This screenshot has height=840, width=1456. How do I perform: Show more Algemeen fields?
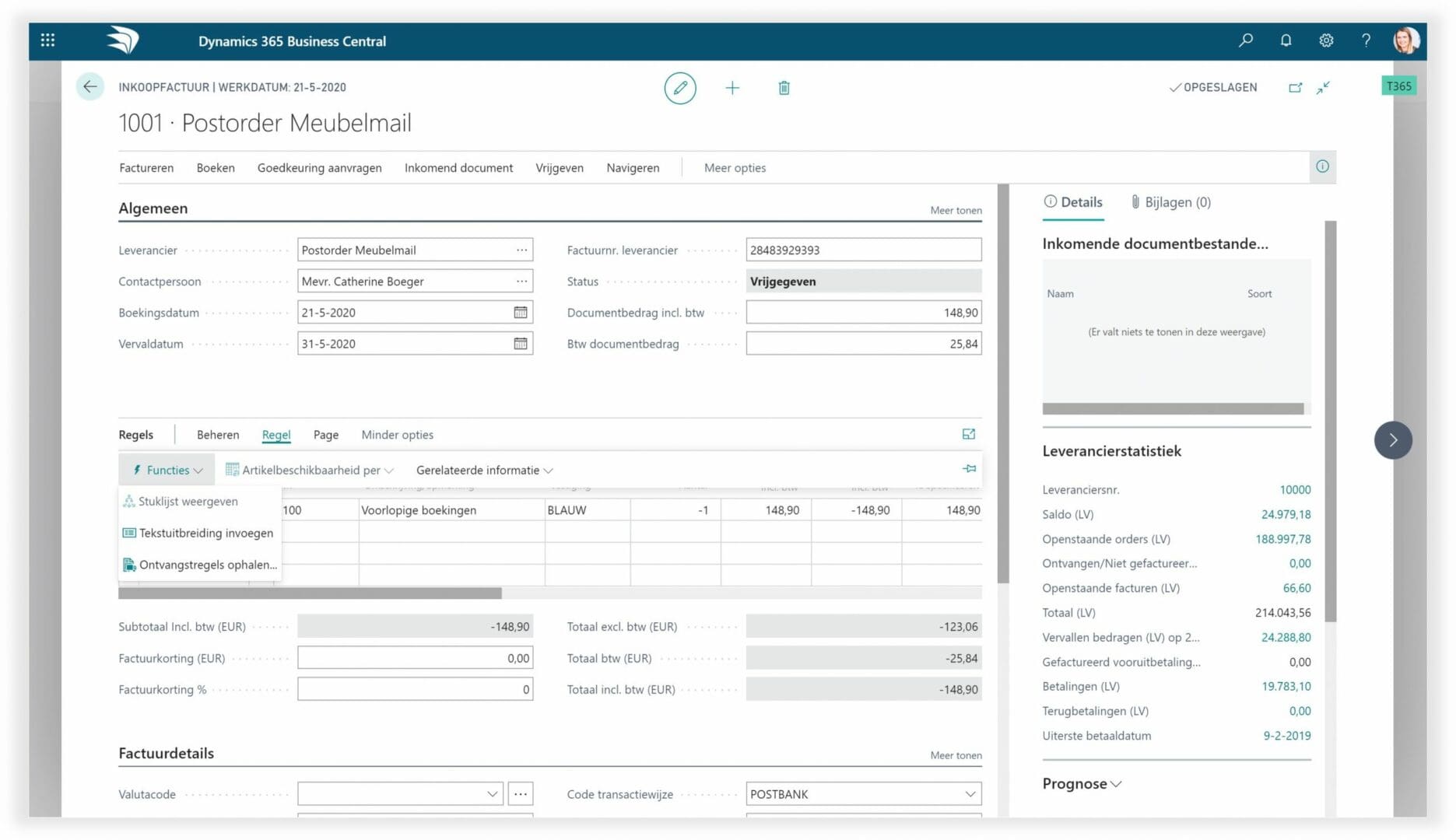coord(956,210)
